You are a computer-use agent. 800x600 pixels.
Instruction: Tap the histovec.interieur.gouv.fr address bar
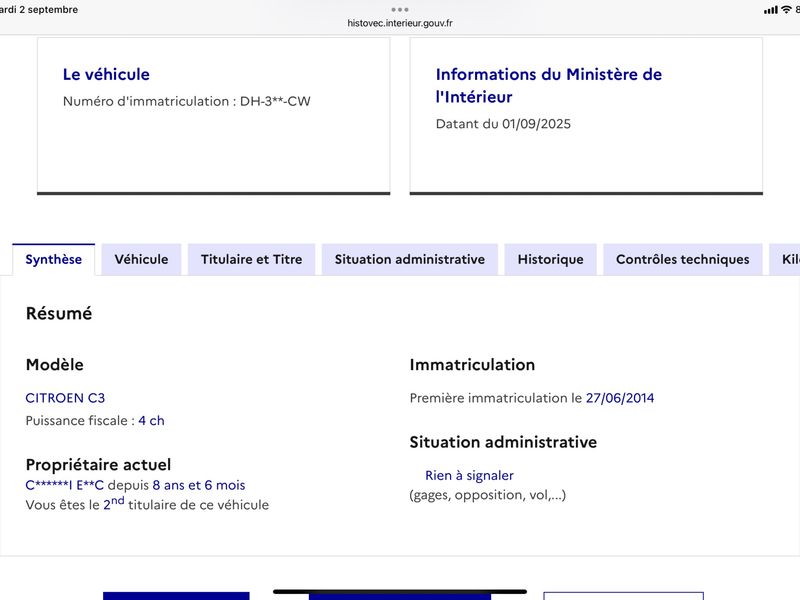[400, 23]
